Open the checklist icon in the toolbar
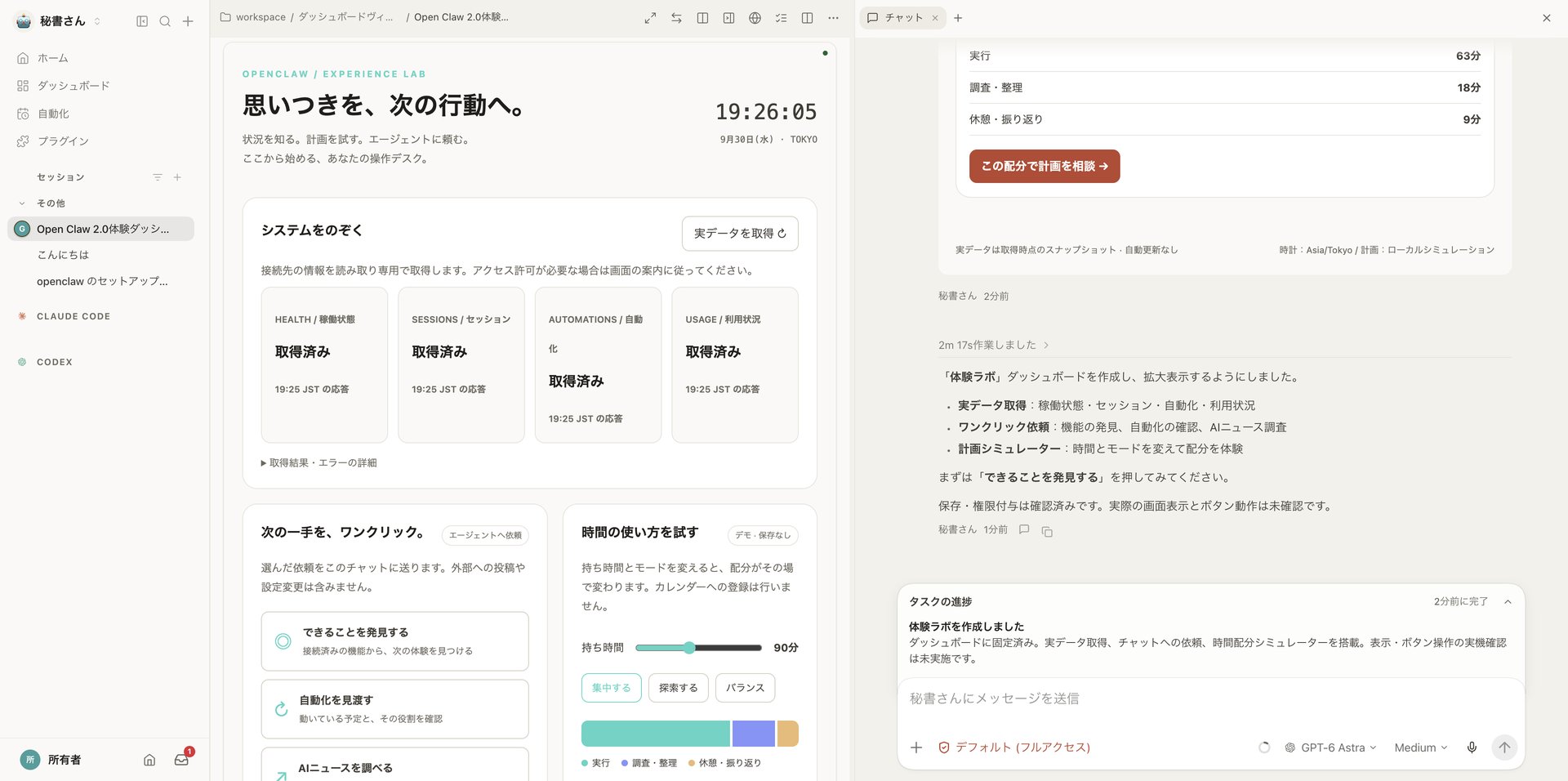Screen dimensions: 1568x781 tap(781, 18)
